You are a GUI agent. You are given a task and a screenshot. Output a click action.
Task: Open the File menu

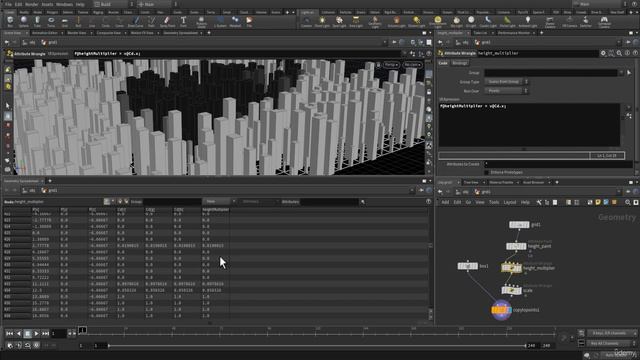(8, 4)
